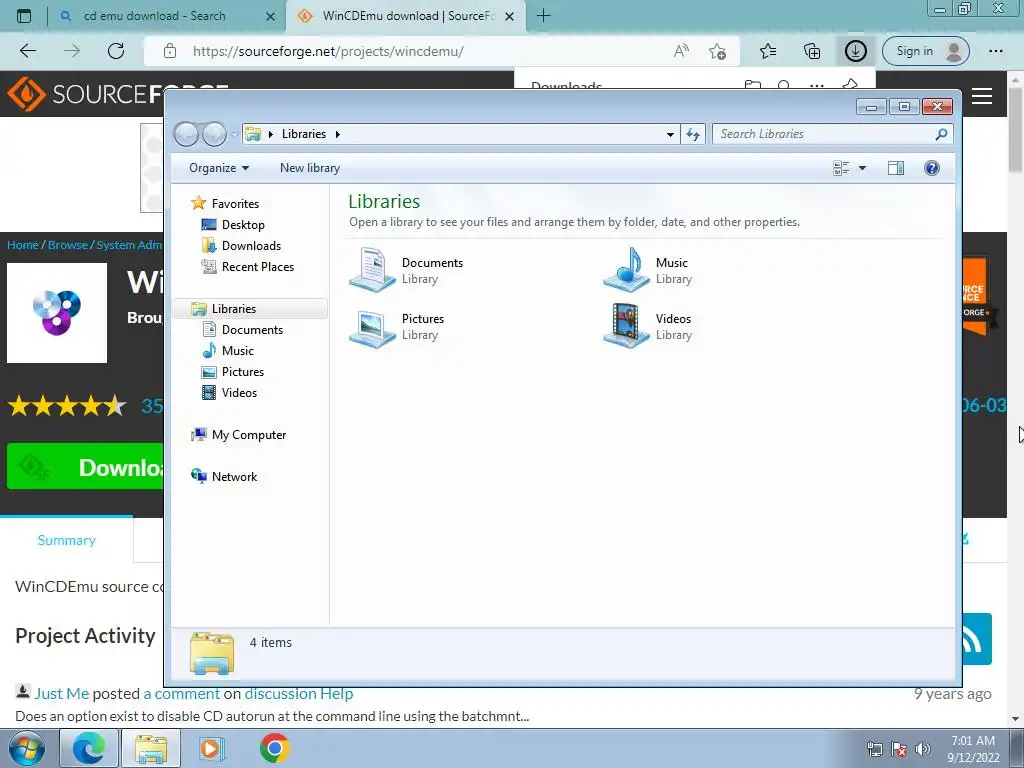This screenshot has height=768, width=1024.
Task: Open the SourceForge hamburger menu
Action: [982, 96]
